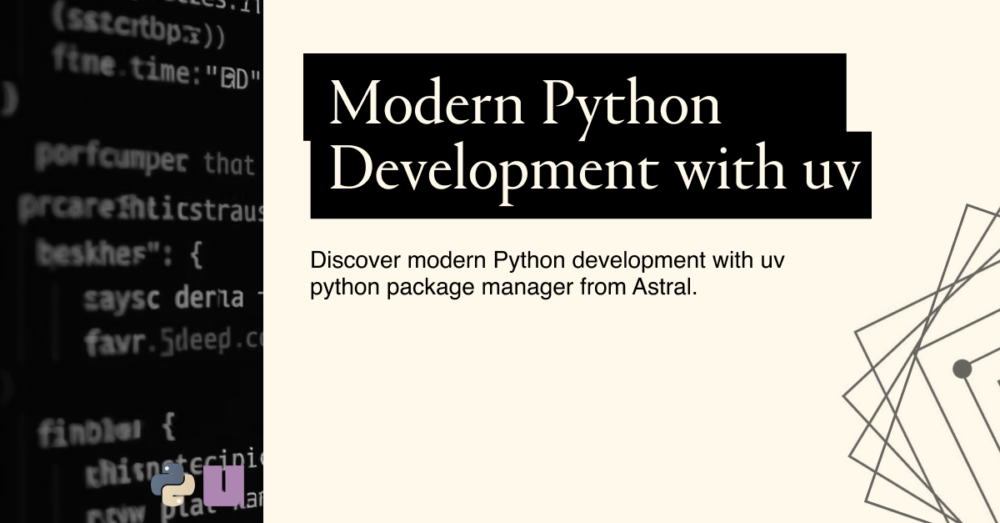Image resolution: width=1000 pixels, height=523 pixels.
Task: Click the Python logo icon
Action: click(173, 483)
